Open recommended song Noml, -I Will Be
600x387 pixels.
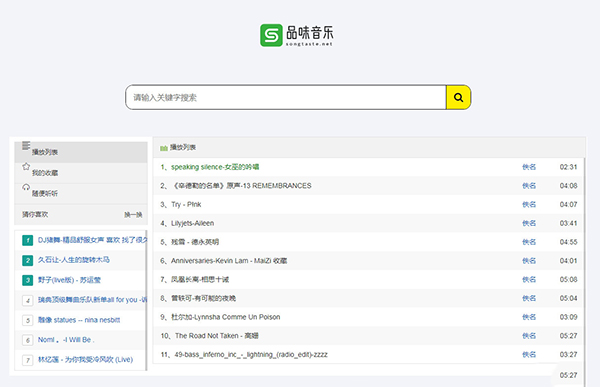click(x=66, y=340)
